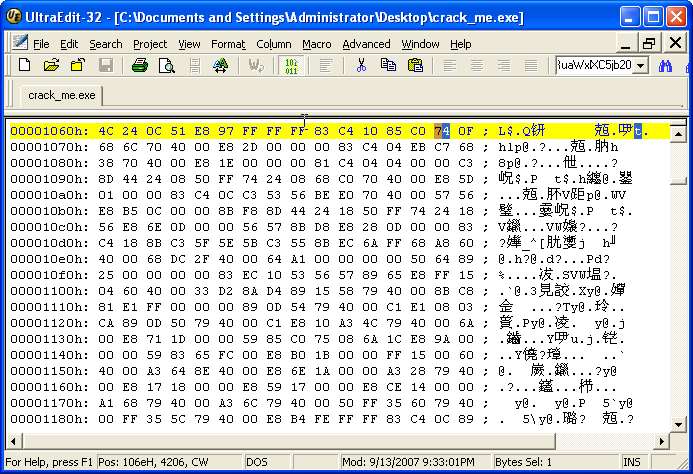Click the UltraEdit title bar icon
Image resolution: width=693 pixels, height=474 pixels.
click(x=14, y=17)
